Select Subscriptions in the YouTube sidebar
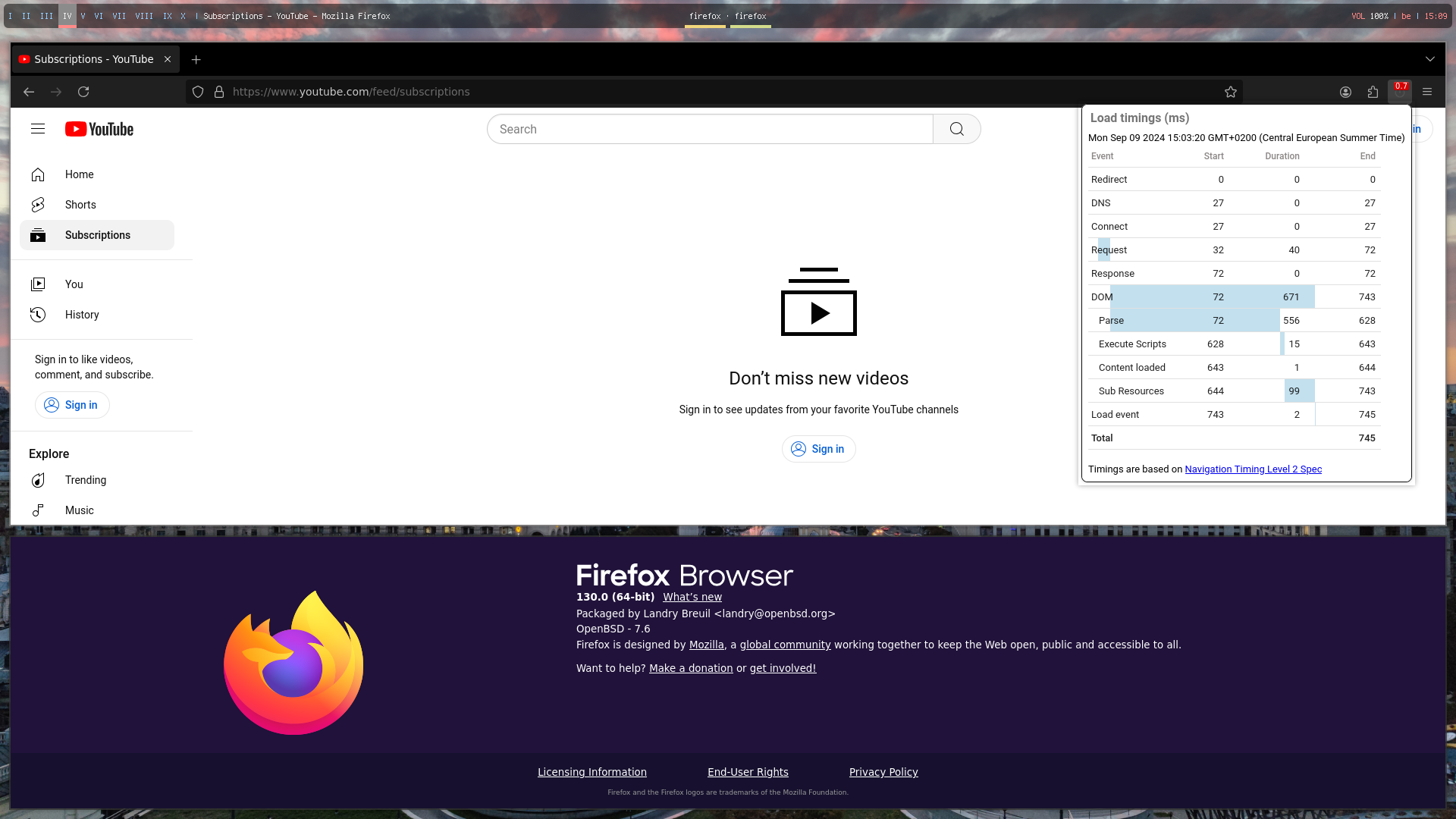Image resolution: width=1456 pixels, height=819 pixels. 97,235
